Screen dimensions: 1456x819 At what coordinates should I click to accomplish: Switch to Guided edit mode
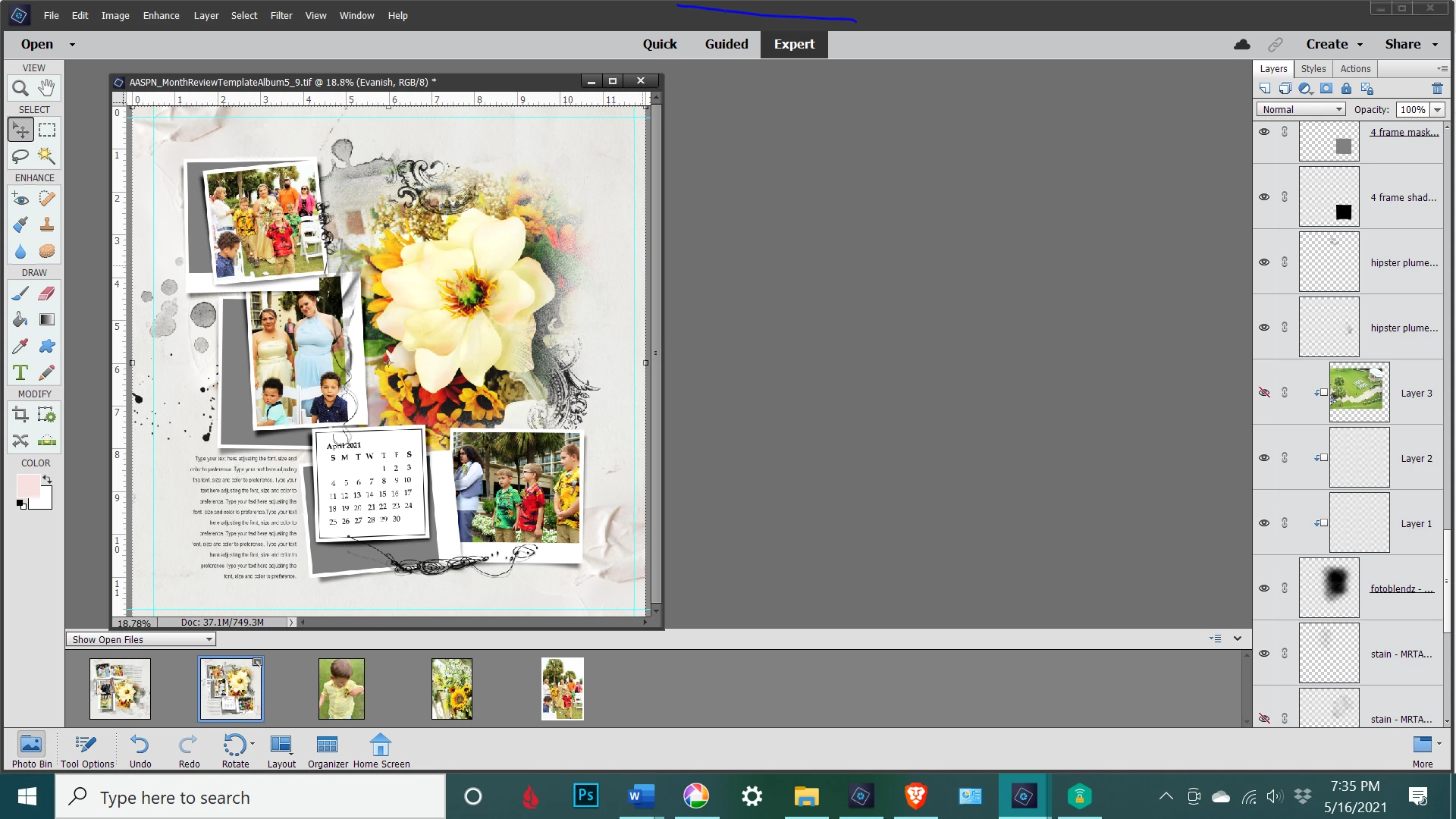click(726, 44)
